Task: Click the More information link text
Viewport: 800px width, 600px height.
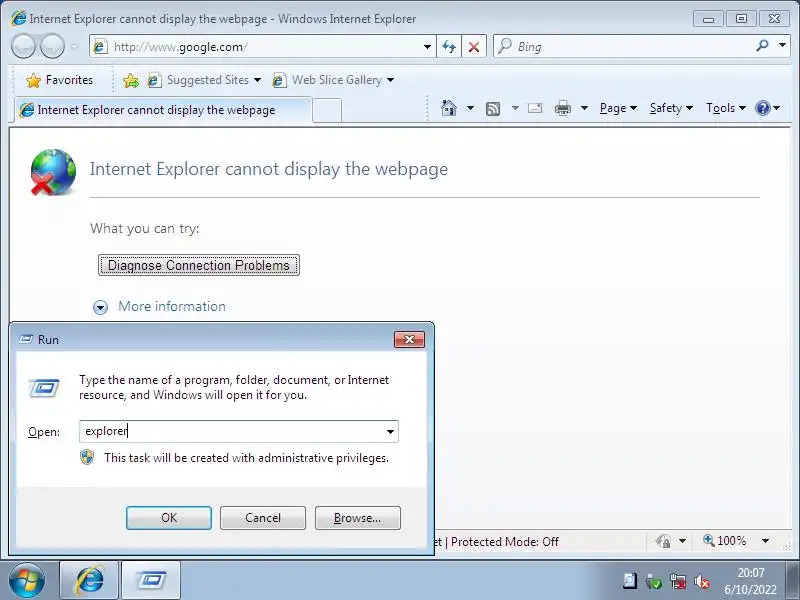Action: tap(172, 306)
